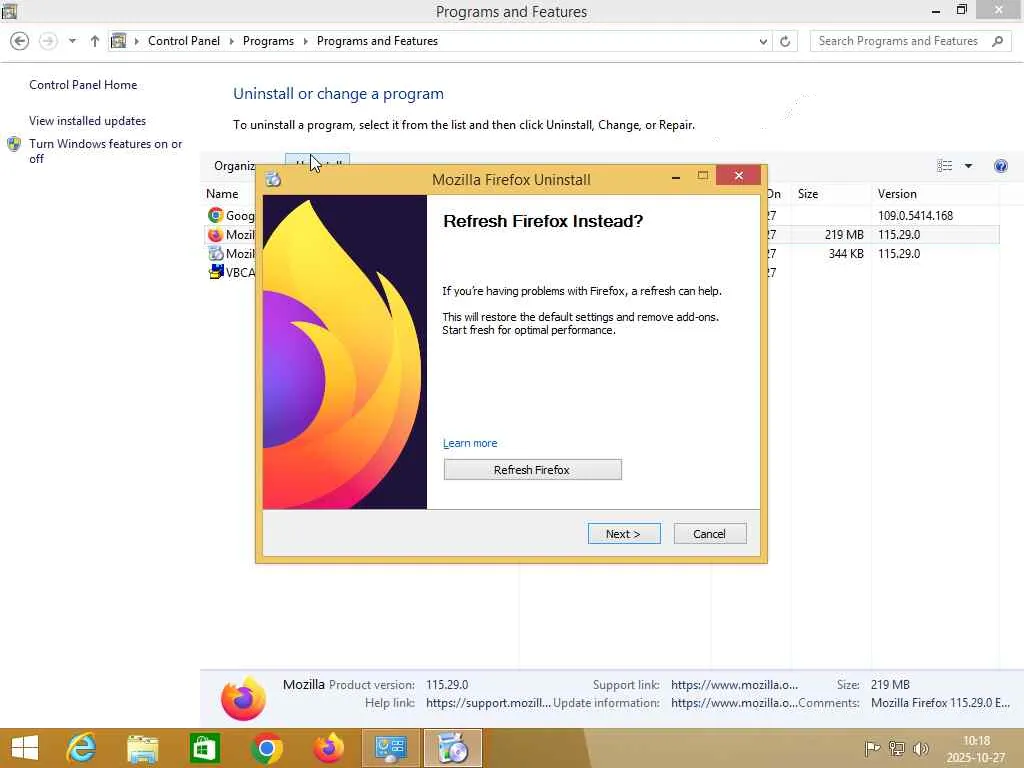Click Control Panel in the breadcrumb
This screenshot has height=768, width=1024.
(x=184, y=40)
